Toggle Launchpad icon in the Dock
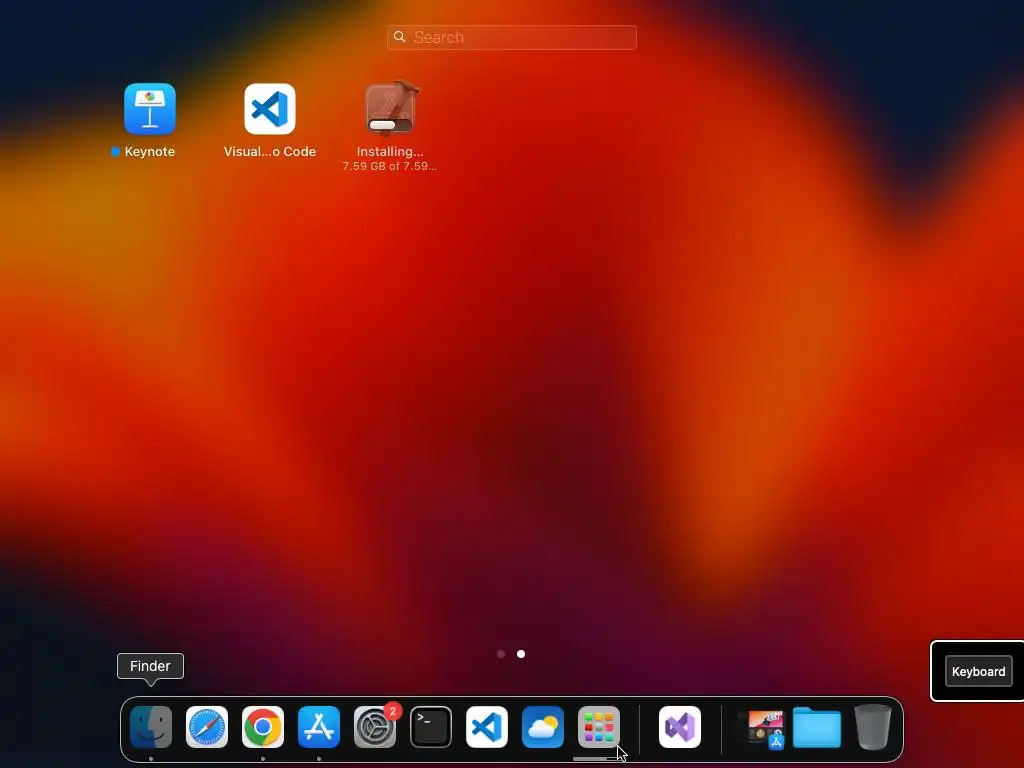 (599, 727)
